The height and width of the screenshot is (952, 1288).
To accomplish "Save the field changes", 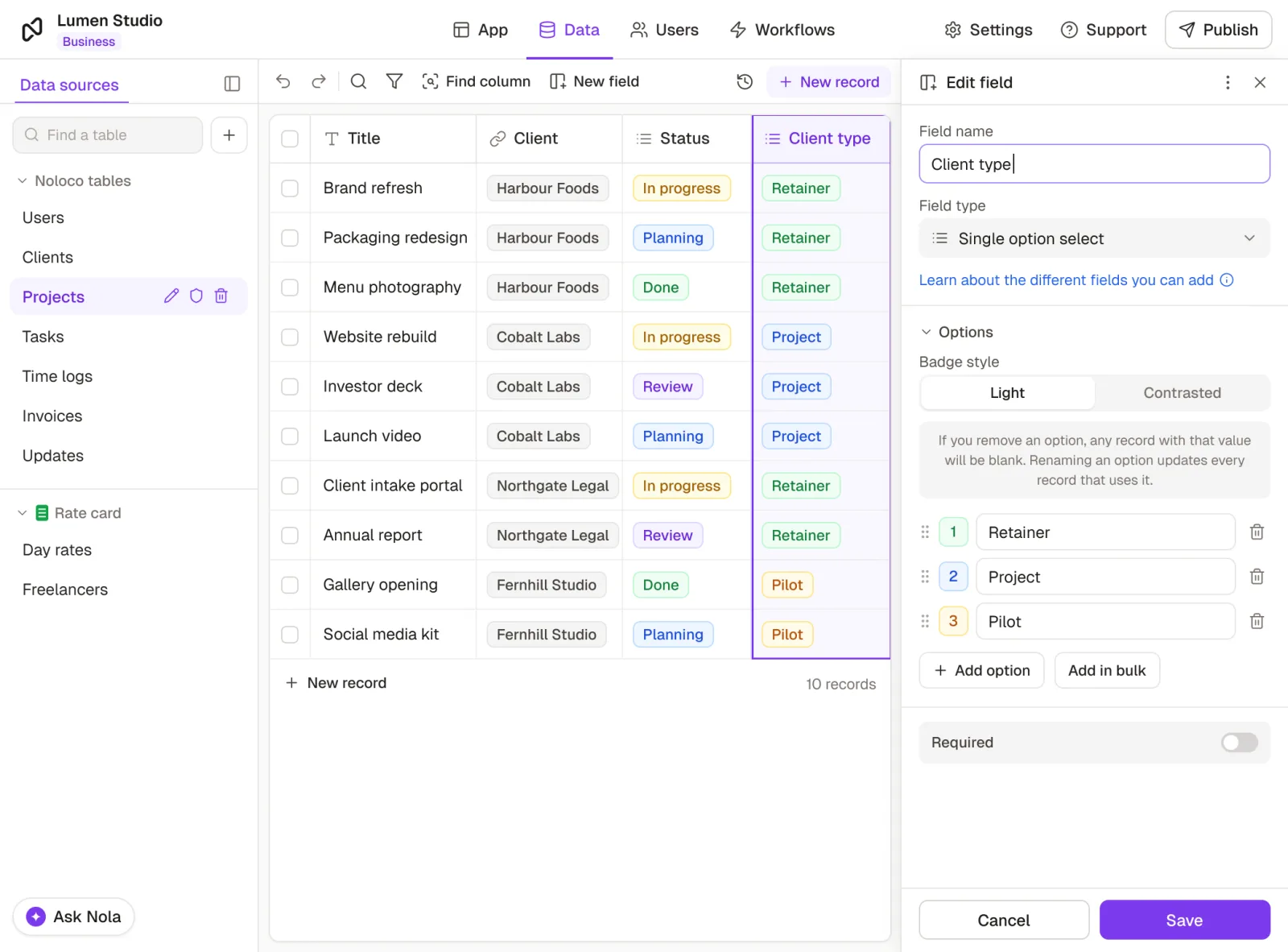I will point(1184,920).
